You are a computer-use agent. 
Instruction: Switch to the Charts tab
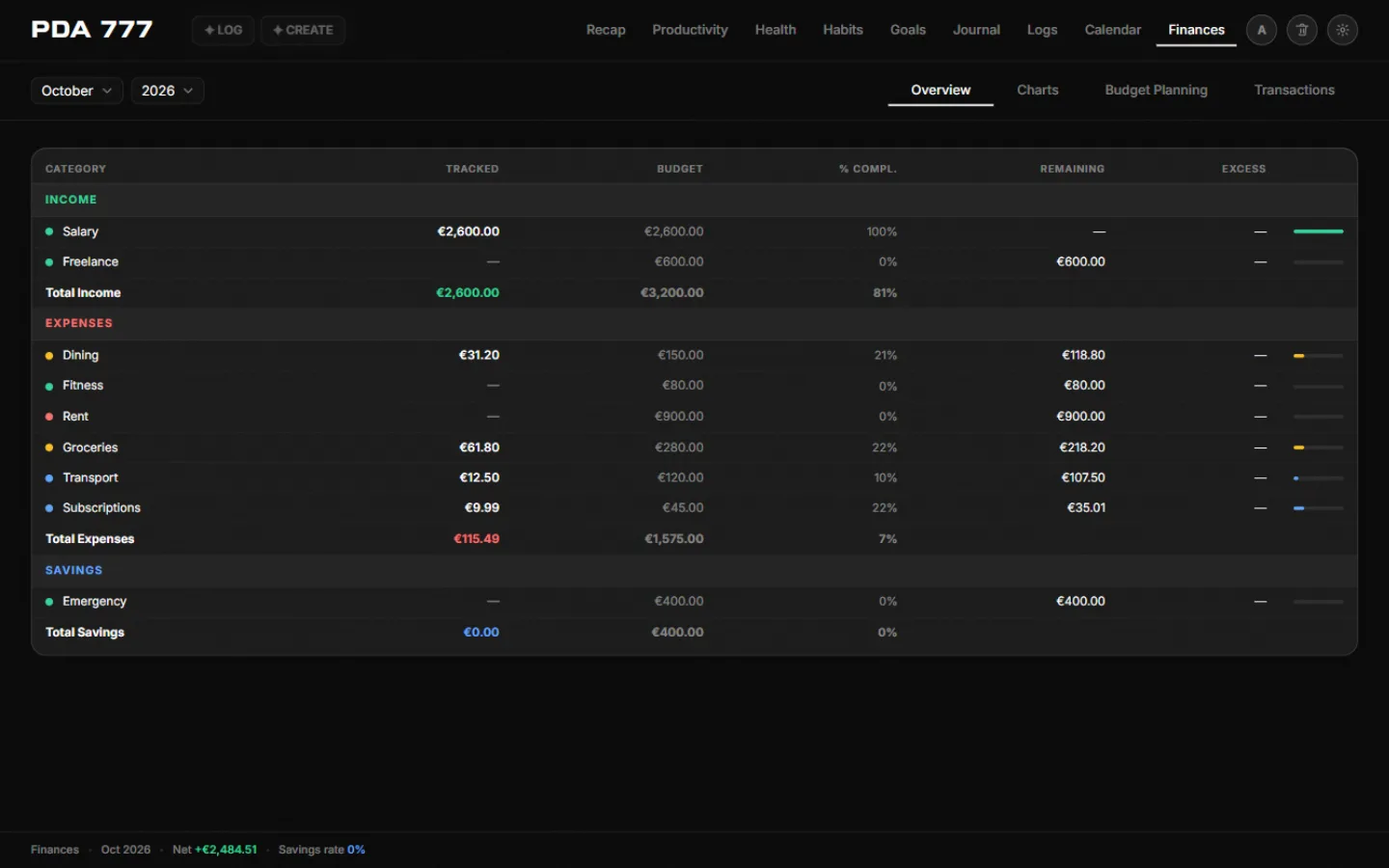click(1038, 90)
